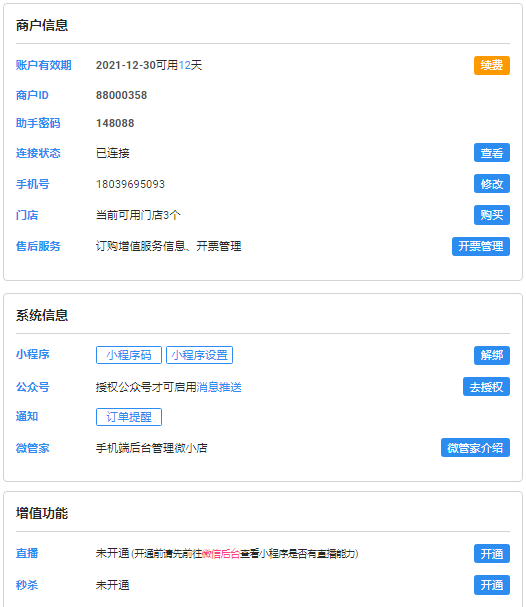Click 开通 button for 直播
The image size is (526, 607).
pos(492,554)
